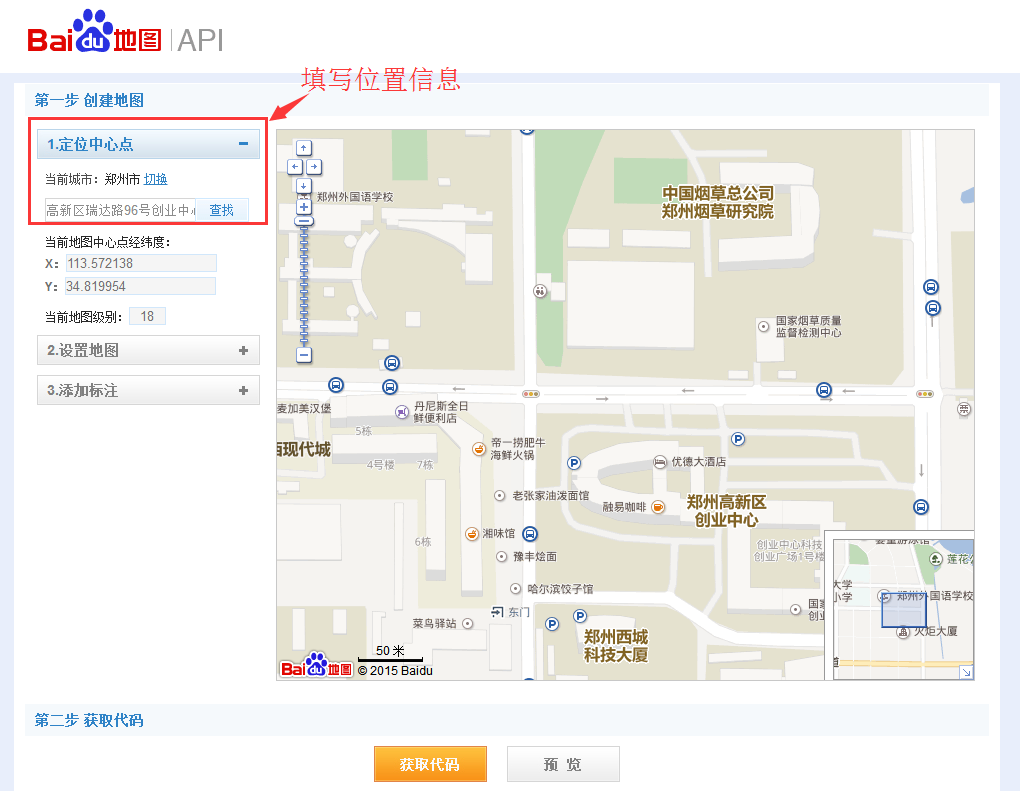The width and height of the screenshot is (1020, 791).
Task: Click the coffee icon beside 融易咖啡
Action: tap(658, 507)
